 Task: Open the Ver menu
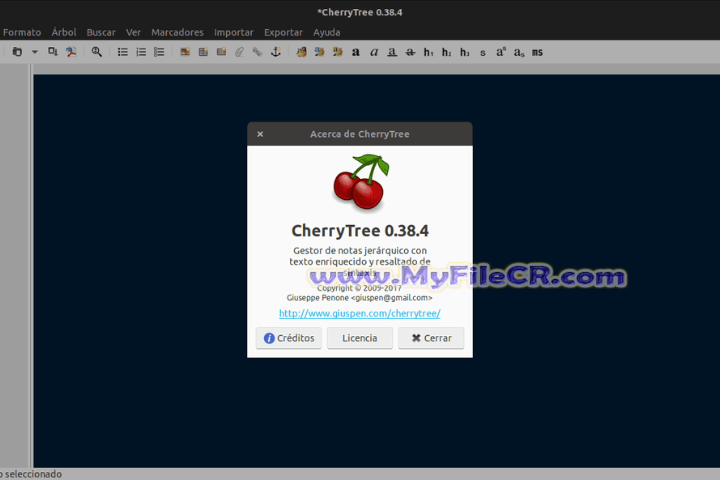click(133, 32)
